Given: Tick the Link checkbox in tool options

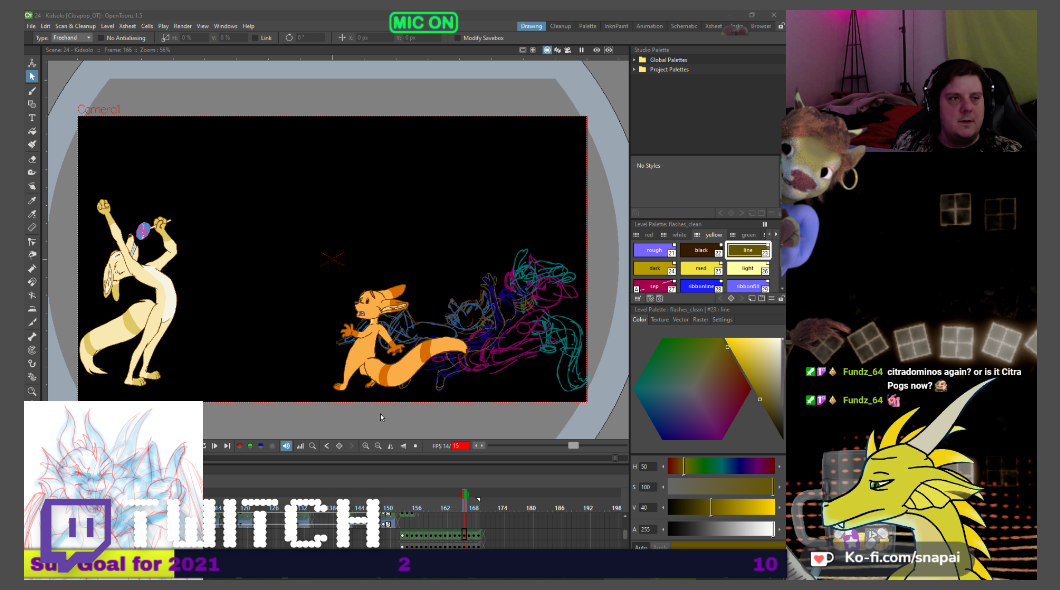Looking at the screenshot, I should tap(255, 38).
